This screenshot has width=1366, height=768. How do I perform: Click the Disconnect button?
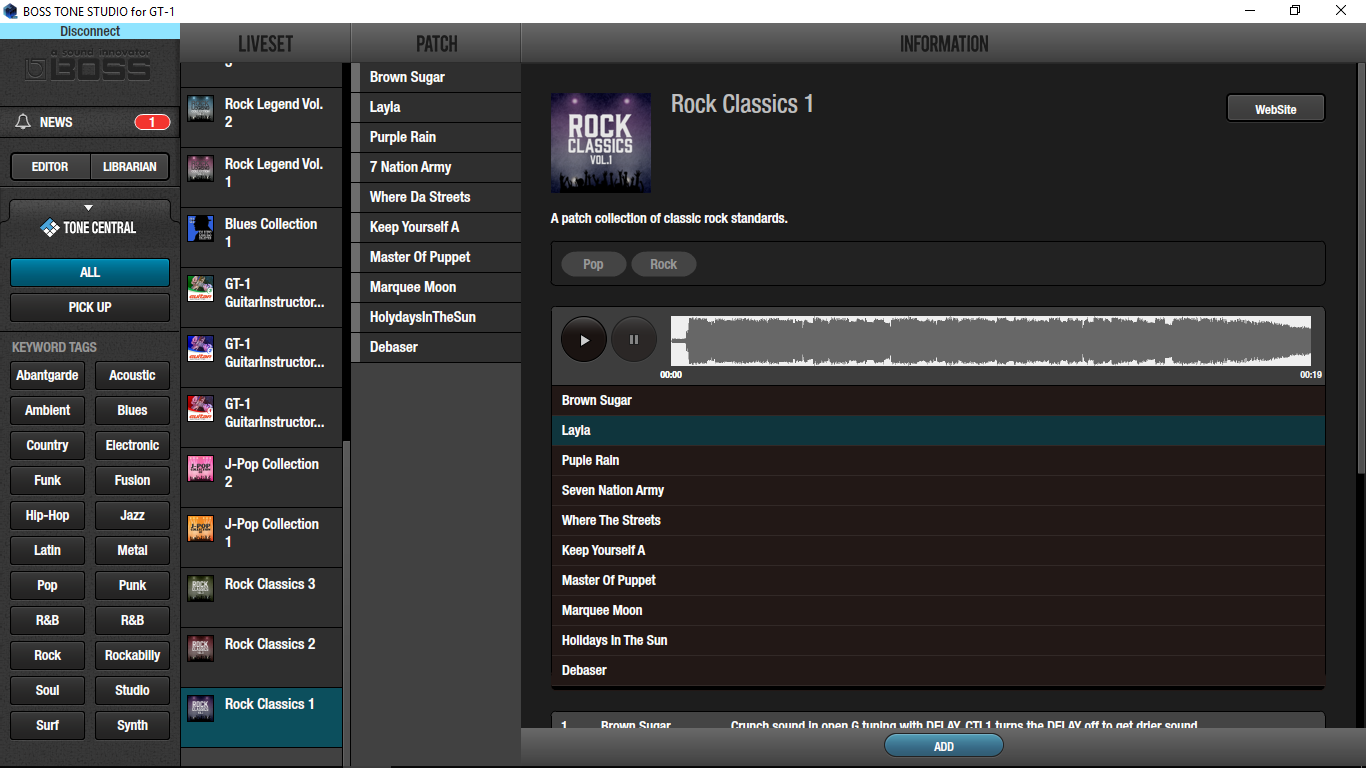[90, 31]
